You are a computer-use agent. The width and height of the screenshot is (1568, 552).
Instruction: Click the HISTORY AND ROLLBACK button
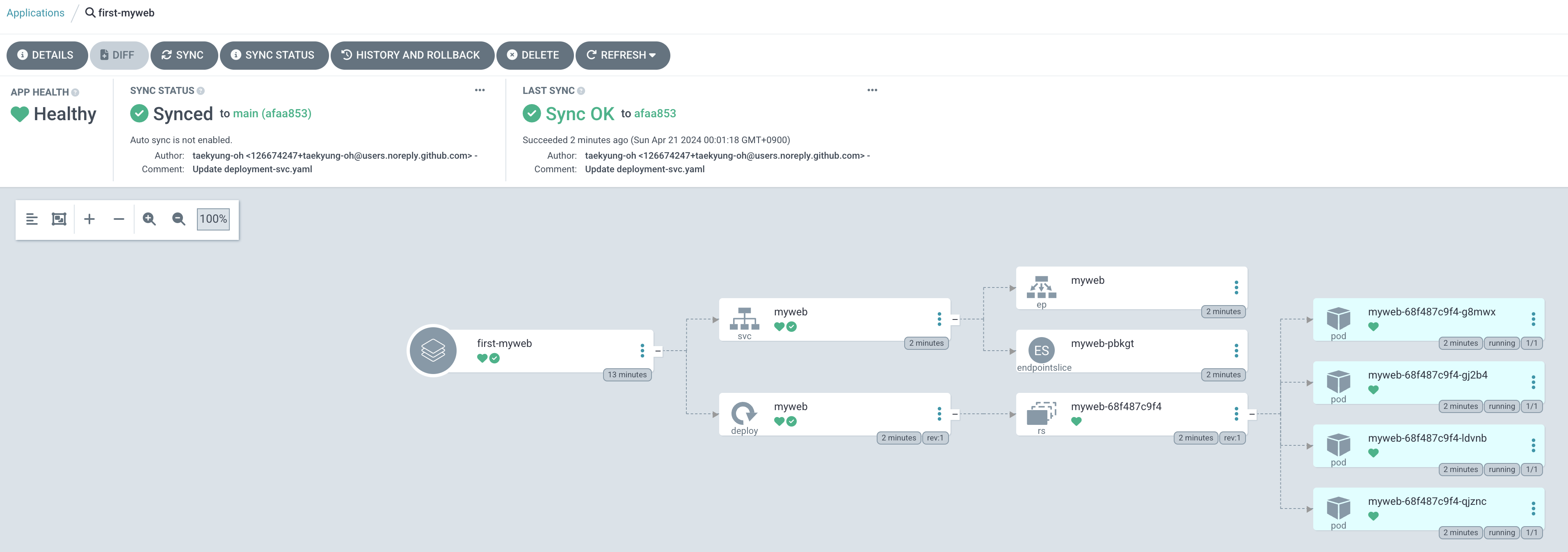click(x=411, y=55)
